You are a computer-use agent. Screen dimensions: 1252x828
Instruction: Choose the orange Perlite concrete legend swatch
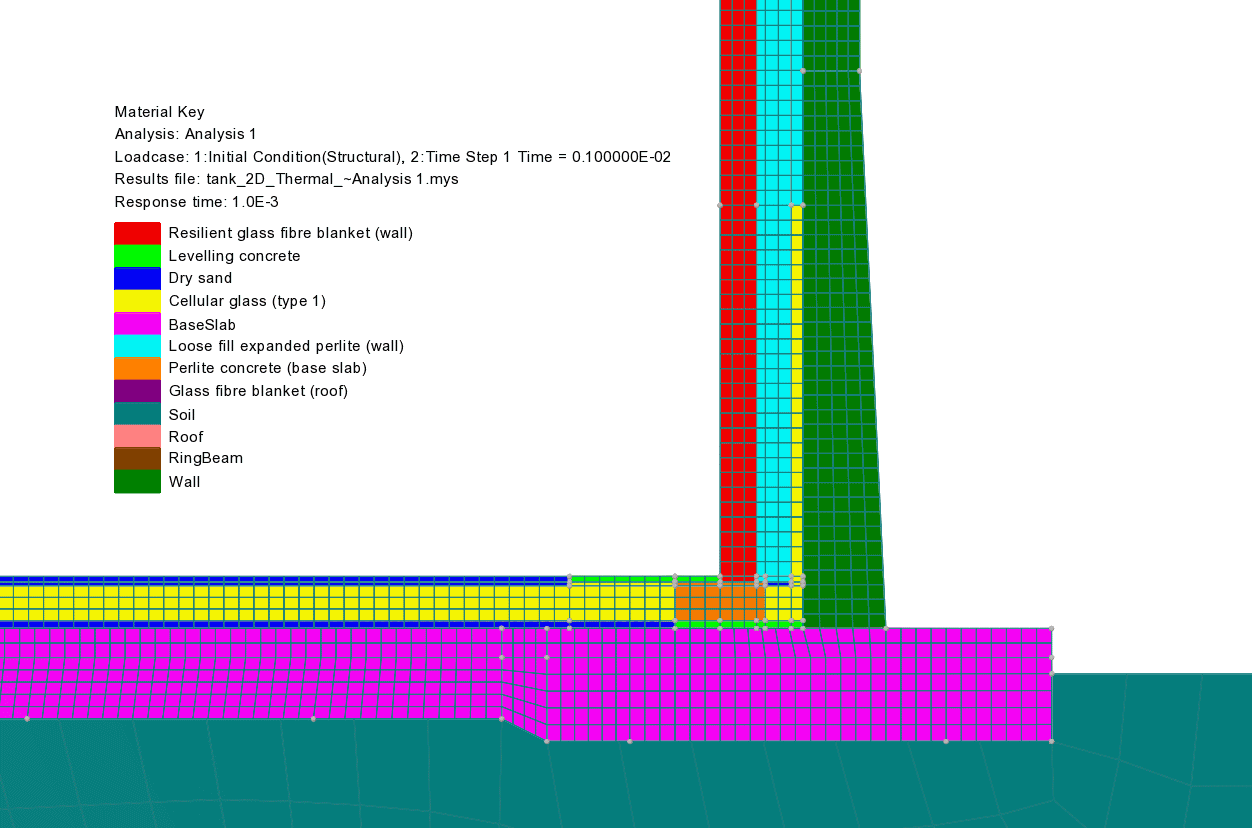(137, 368)
